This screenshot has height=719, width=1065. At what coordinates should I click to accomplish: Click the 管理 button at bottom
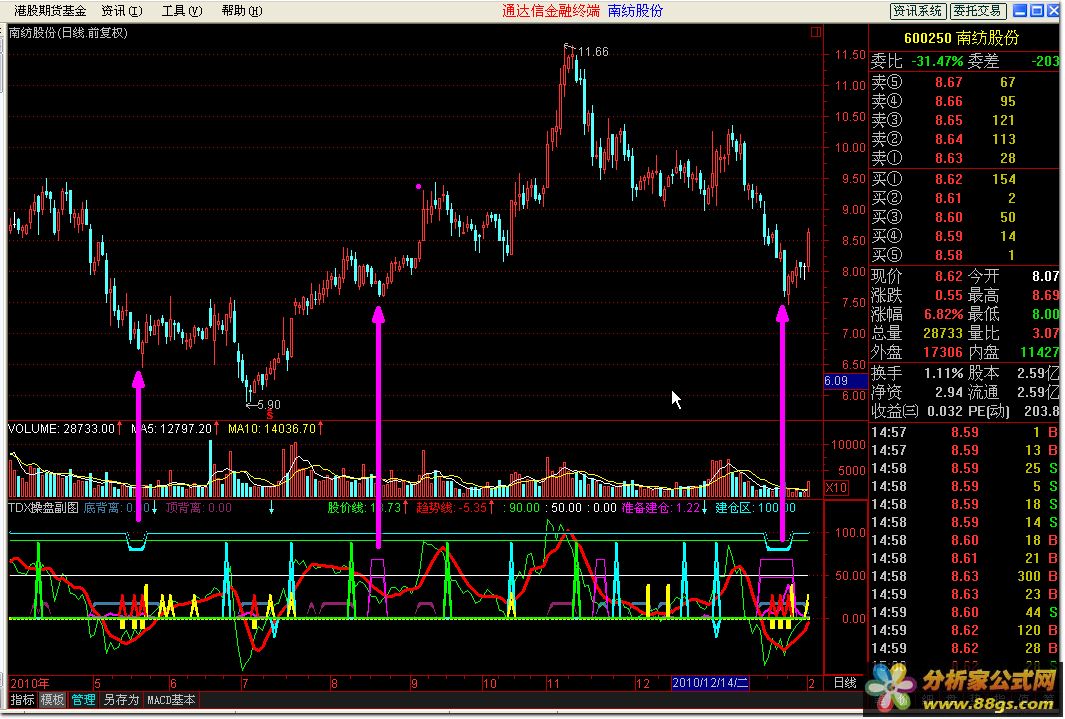point(84,699)
